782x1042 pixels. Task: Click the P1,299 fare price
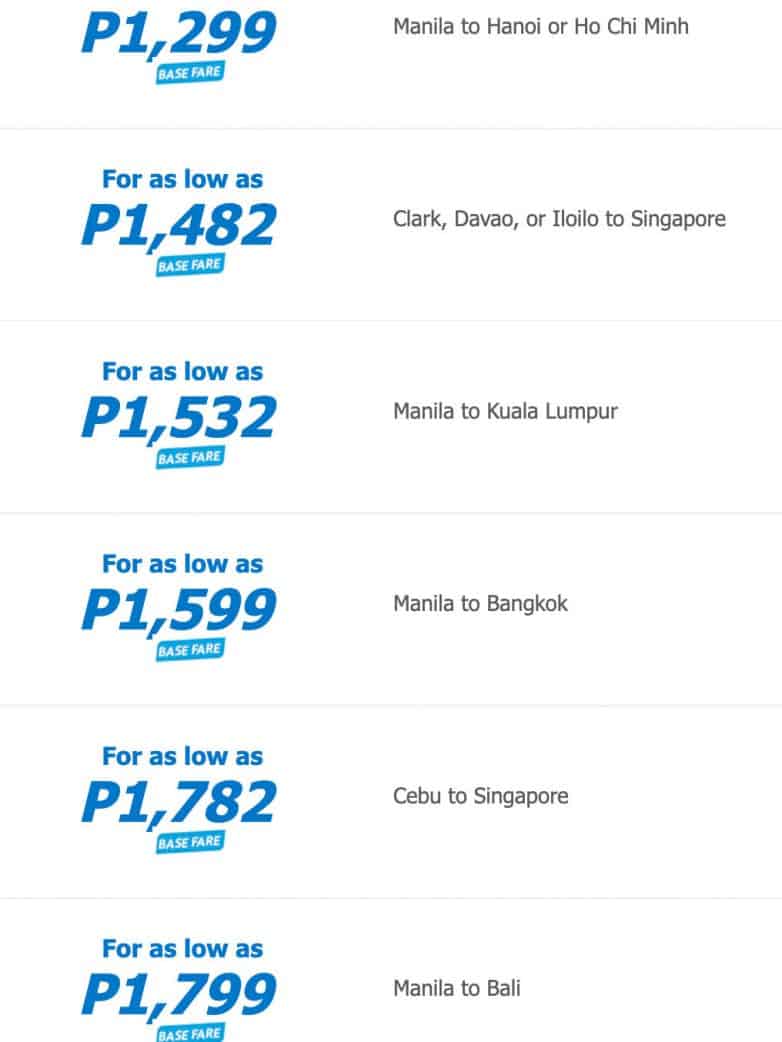[178, 34]
